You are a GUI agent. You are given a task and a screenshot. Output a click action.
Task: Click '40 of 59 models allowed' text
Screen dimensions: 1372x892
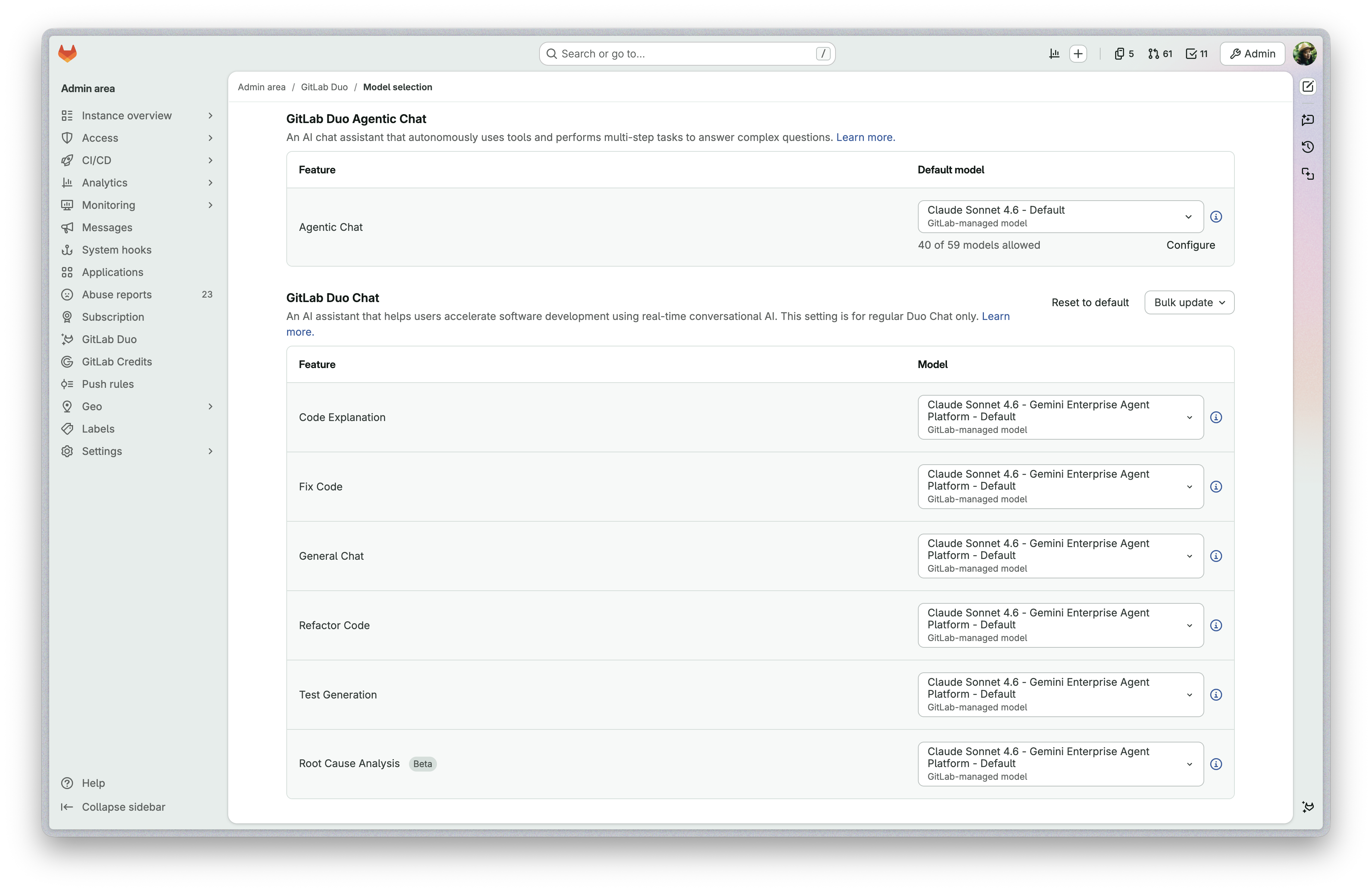(x=979, y=245)
